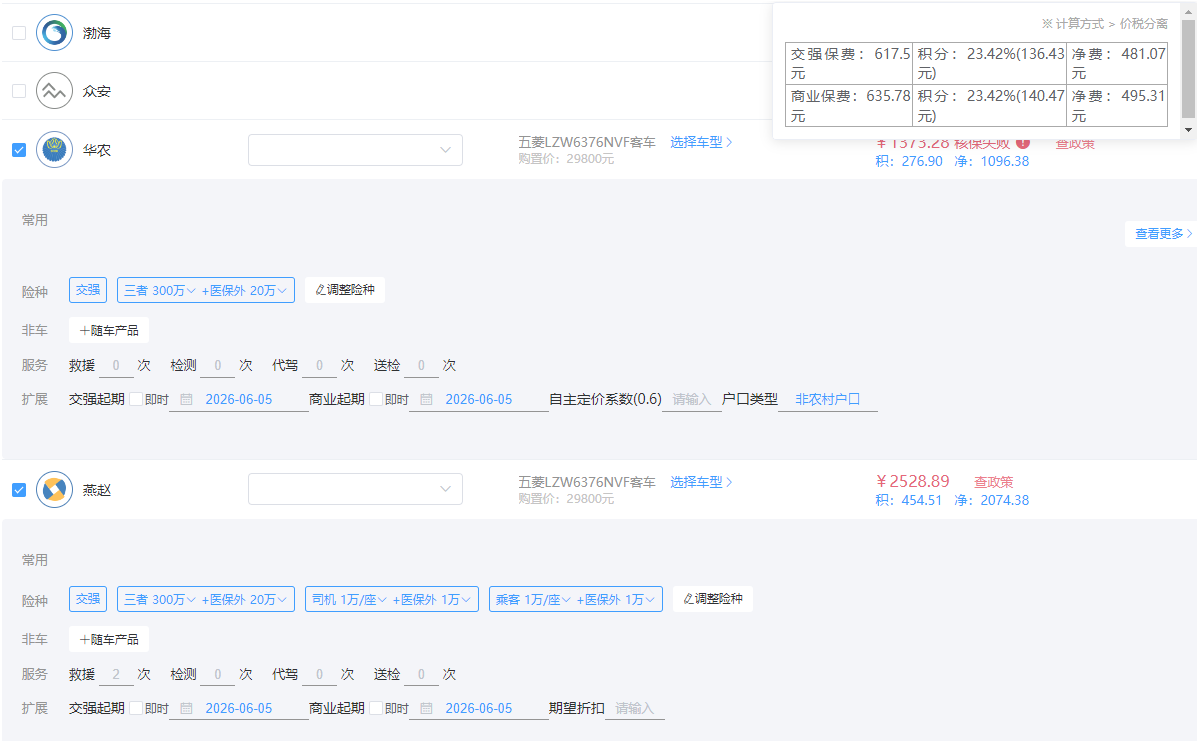
Task: Click 救援 count field showing 2 in 燕赵
Action: click(116, 675)
